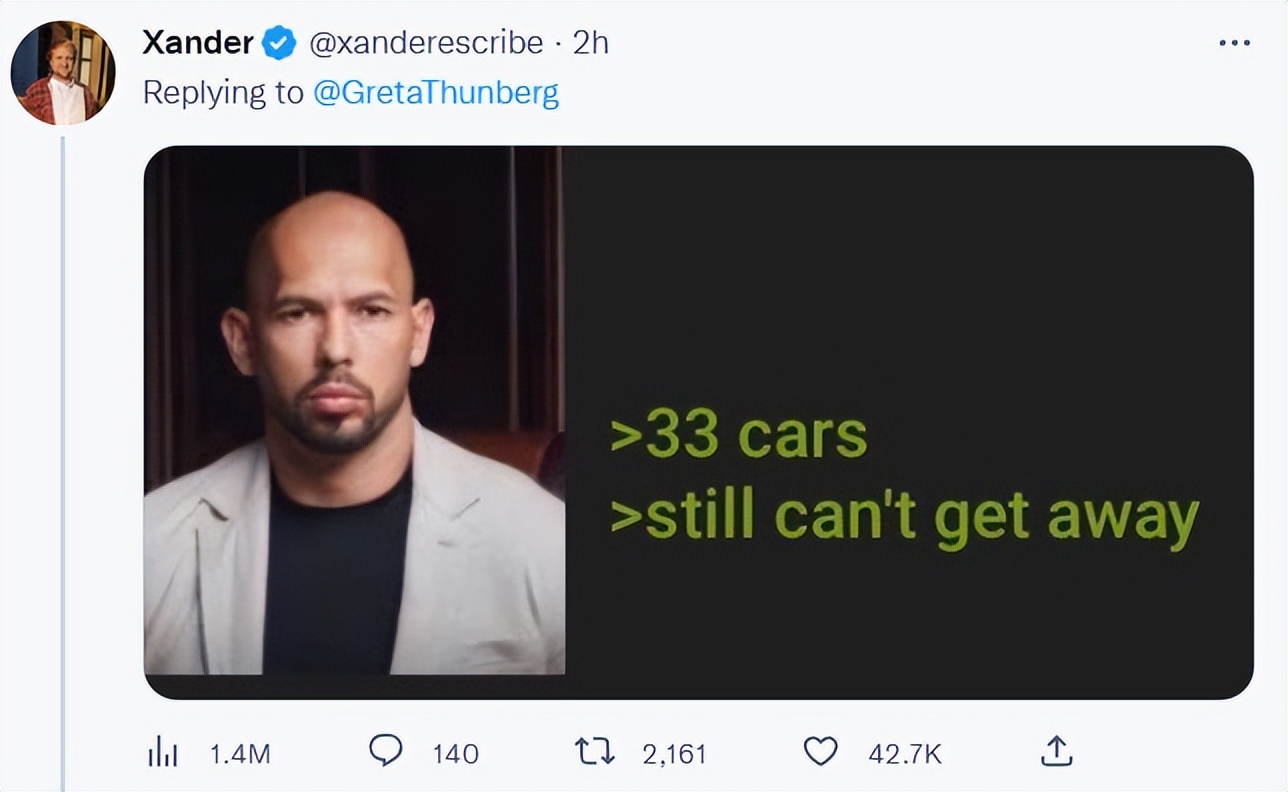
Task: Click the 1.4M views count
Action: [x=240, y=753]
